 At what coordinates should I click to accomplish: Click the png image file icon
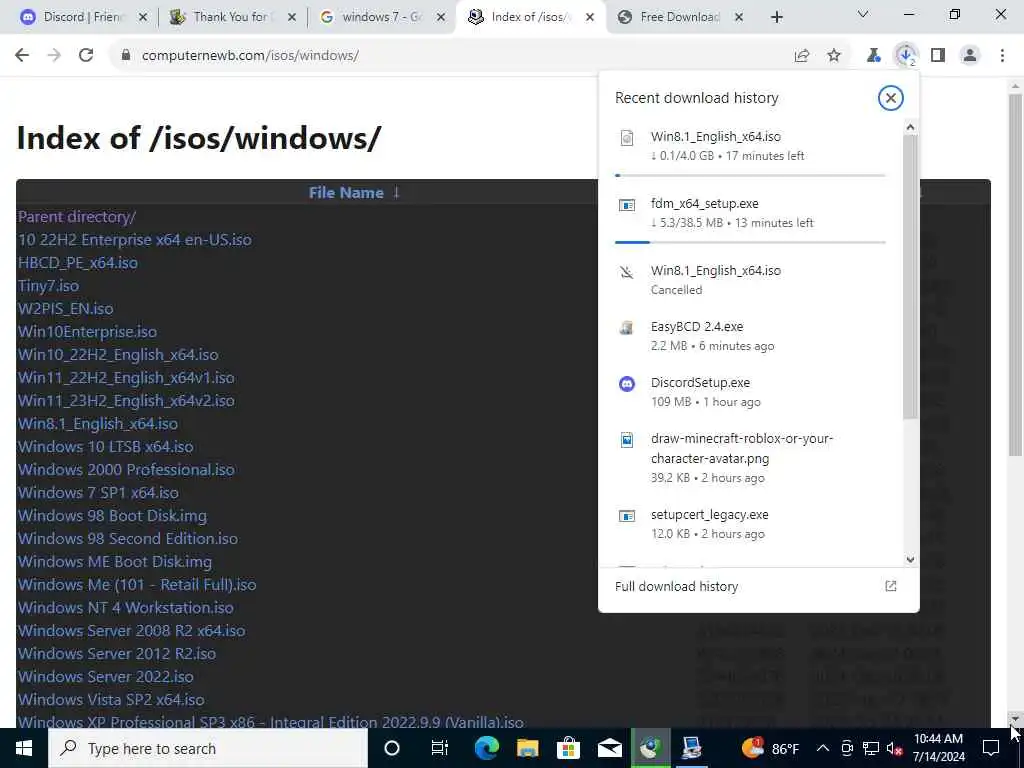click(626, 440)
